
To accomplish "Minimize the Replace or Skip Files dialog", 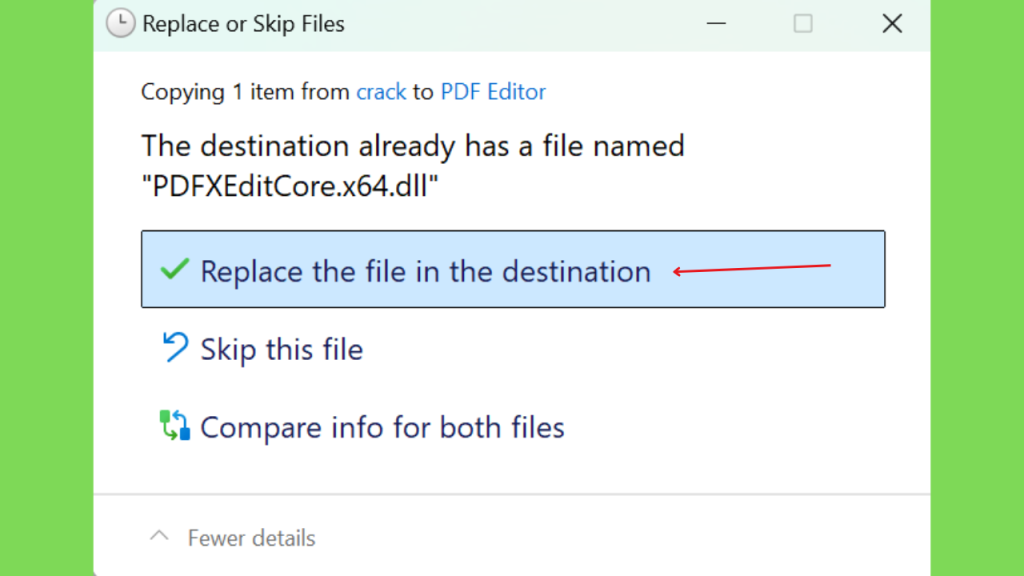I will tap(716, 24).
